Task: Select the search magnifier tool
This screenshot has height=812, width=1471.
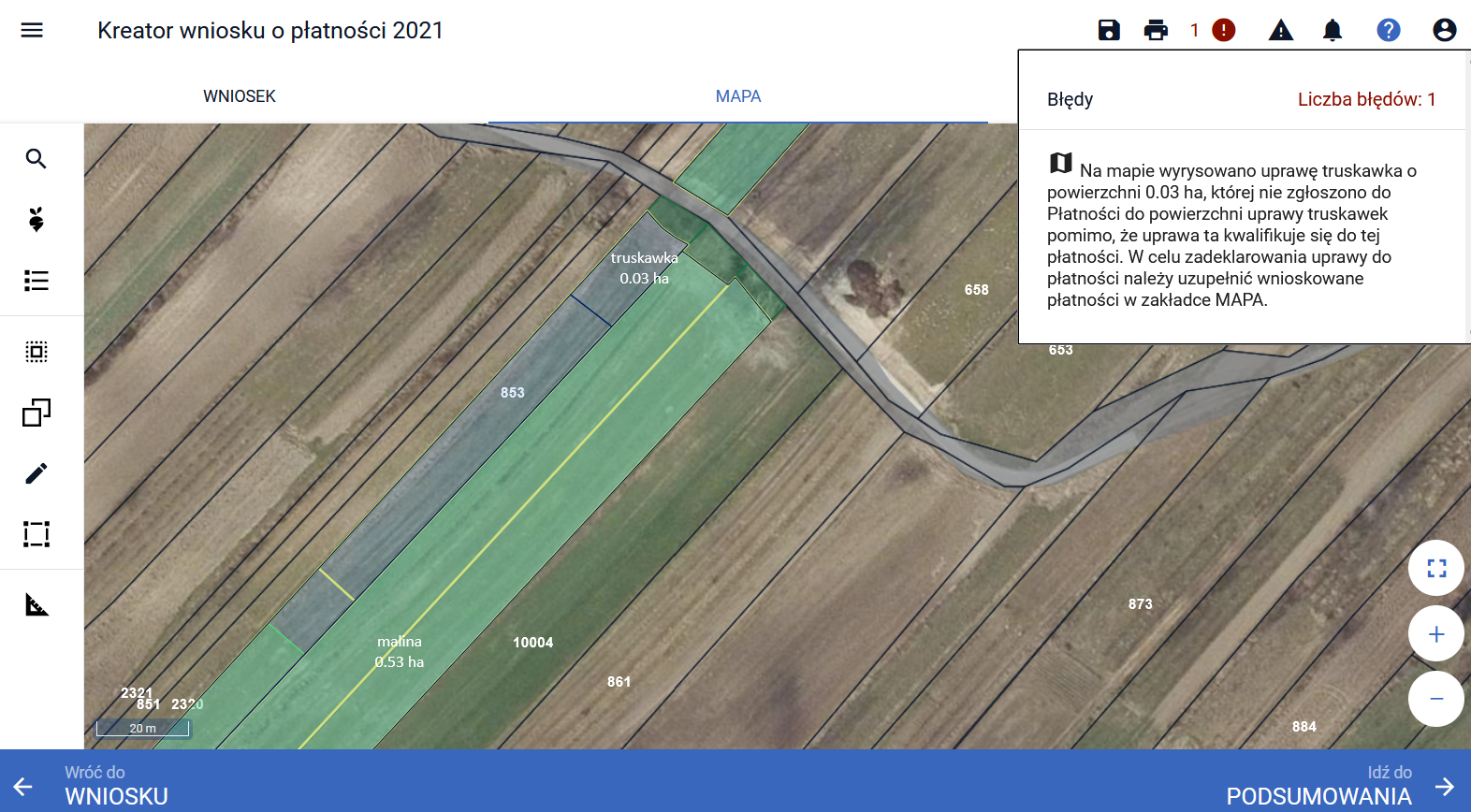Action: point(36,159)
